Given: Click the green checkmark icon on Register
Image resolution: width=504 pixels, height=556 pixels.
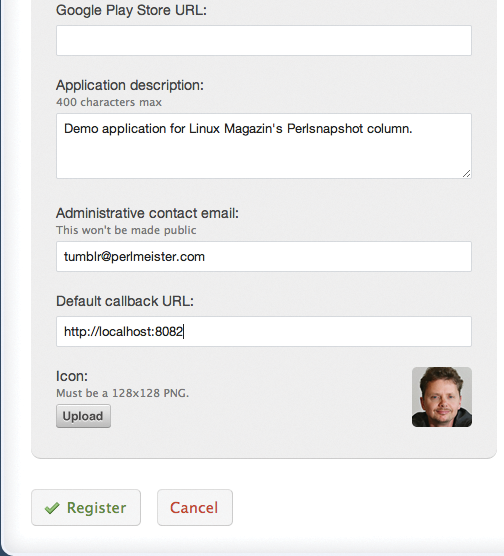Looking at the screenshot, I should click(x=52, y=508).
